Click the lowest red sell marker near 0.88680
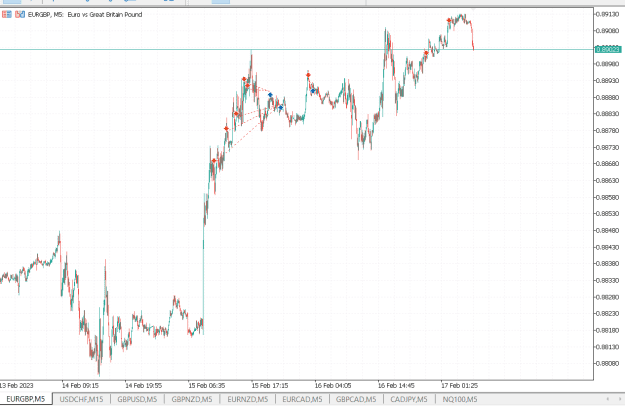625x406 pixels. (214, 161)
